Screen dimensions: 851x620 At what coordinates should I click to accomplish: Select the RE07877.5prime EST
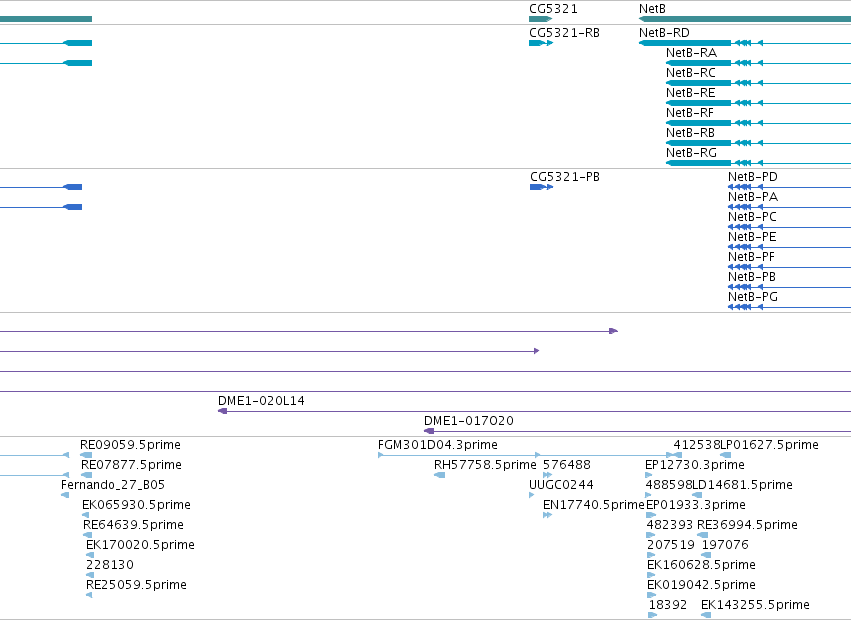click(131, 465)
